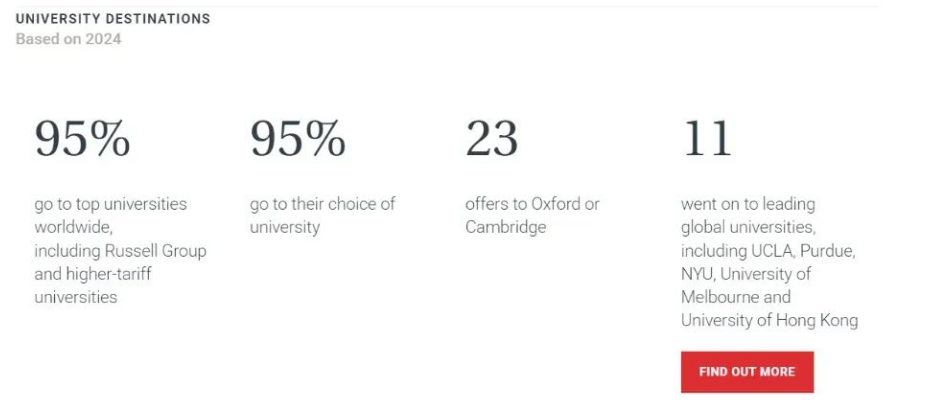The image size is (934, 420).
Task: Click the word 'Cambridge' in the description
Action: (x=506, y=228)
